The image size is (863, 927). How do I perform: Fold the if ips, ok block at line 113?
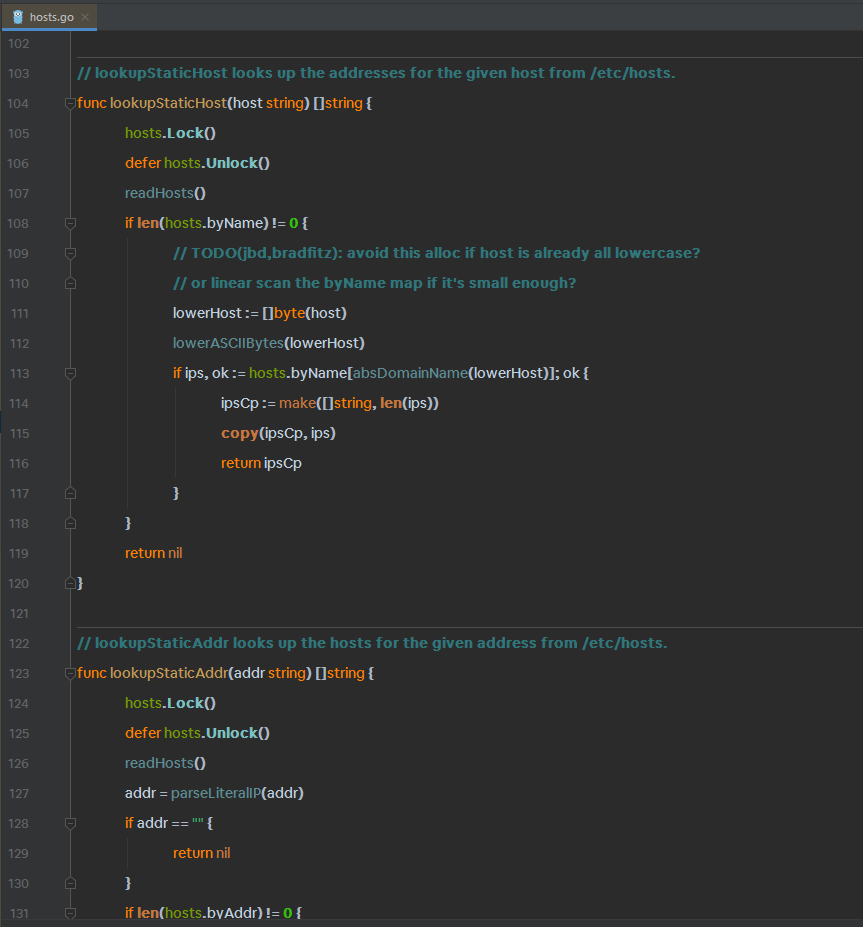point(70,373)
